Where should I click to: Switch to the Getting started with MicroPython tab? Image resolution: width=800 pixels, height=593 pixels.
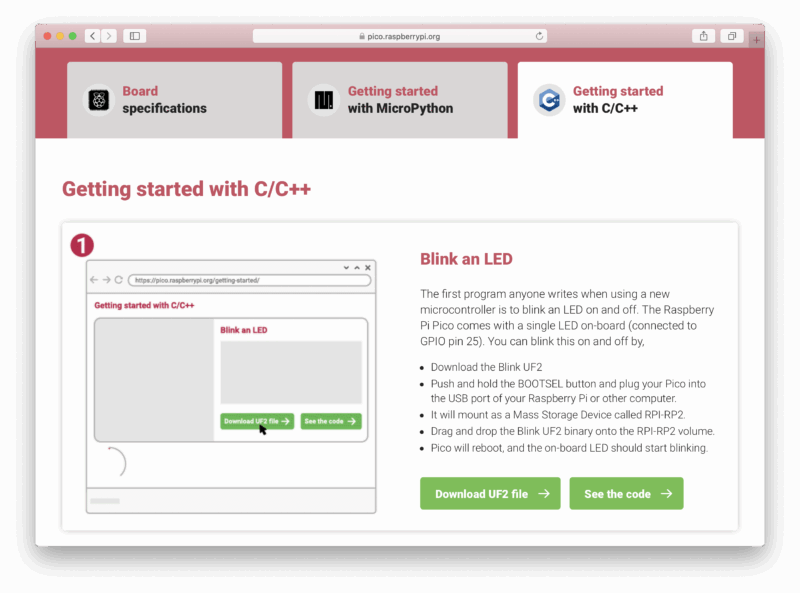coord(400,100)
